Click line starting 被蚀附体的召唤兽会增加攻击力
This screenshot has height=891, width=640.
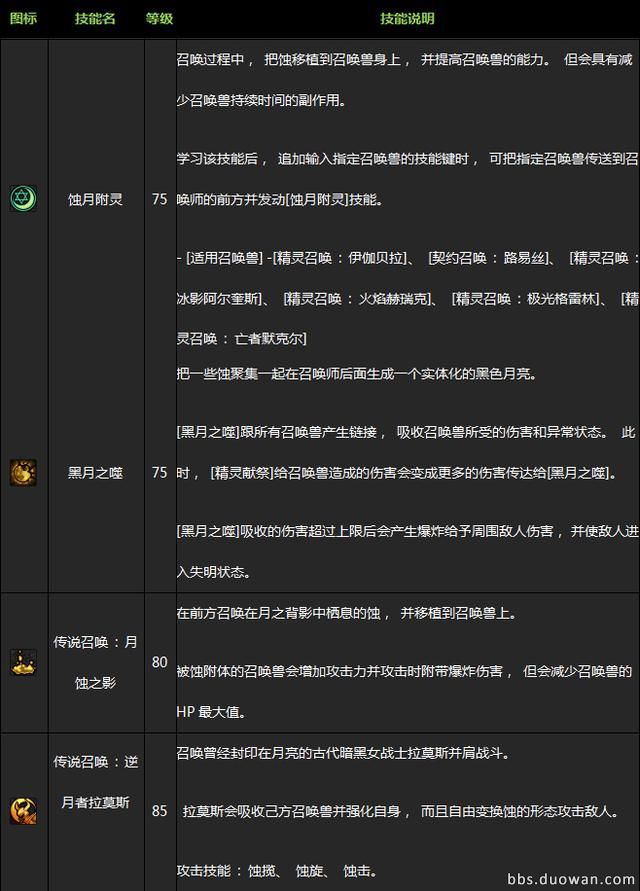405,672
